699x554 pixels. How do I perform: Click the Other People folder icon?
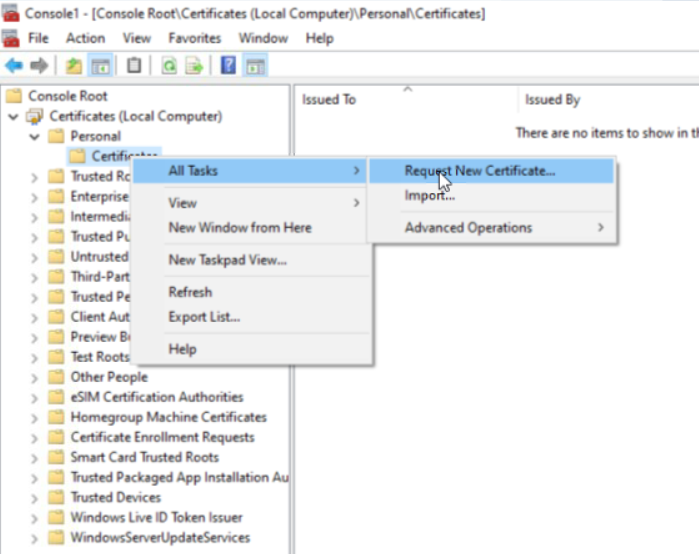click(56, 377)
